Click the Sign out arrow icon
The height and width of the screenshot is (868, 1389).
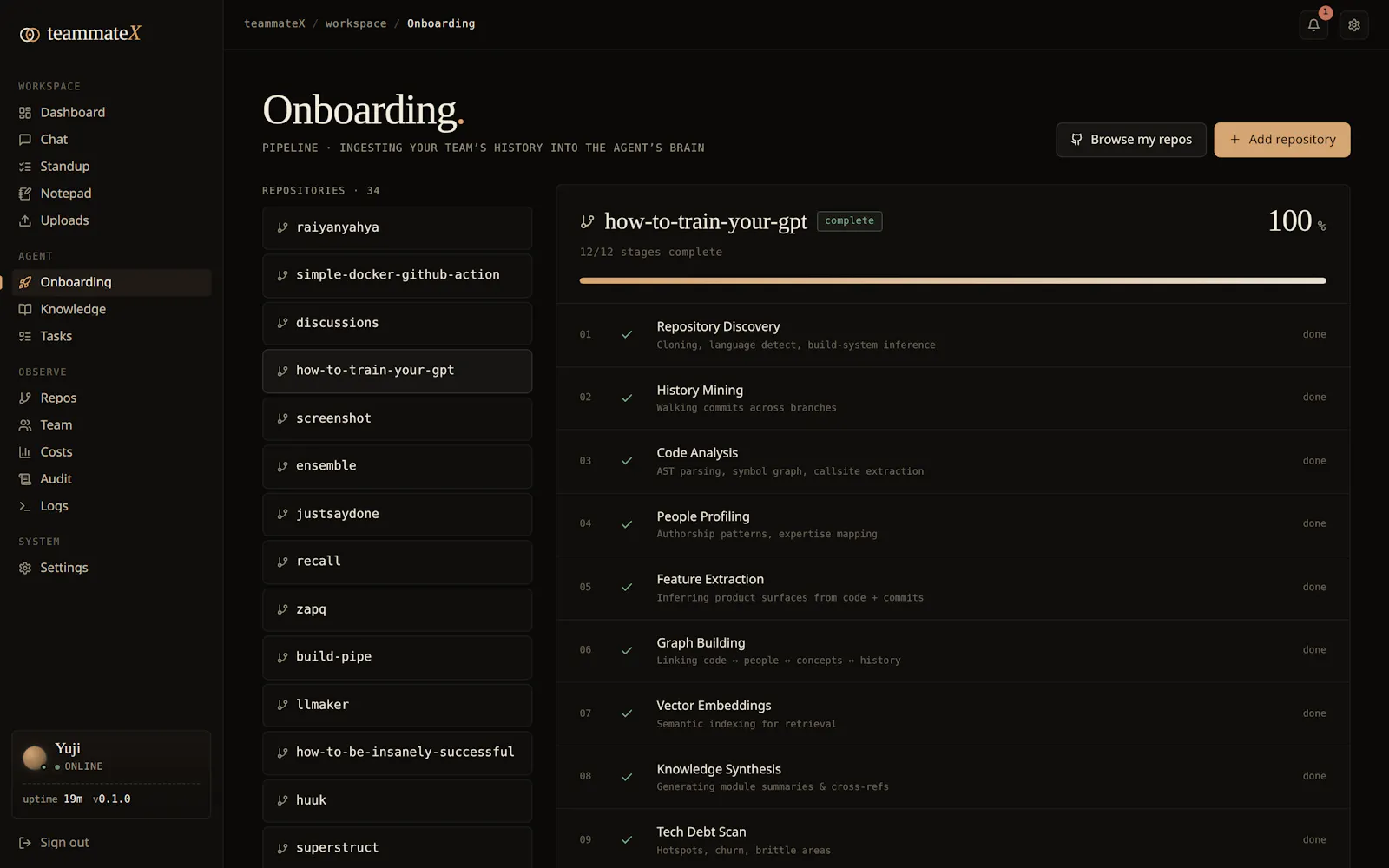25,843
